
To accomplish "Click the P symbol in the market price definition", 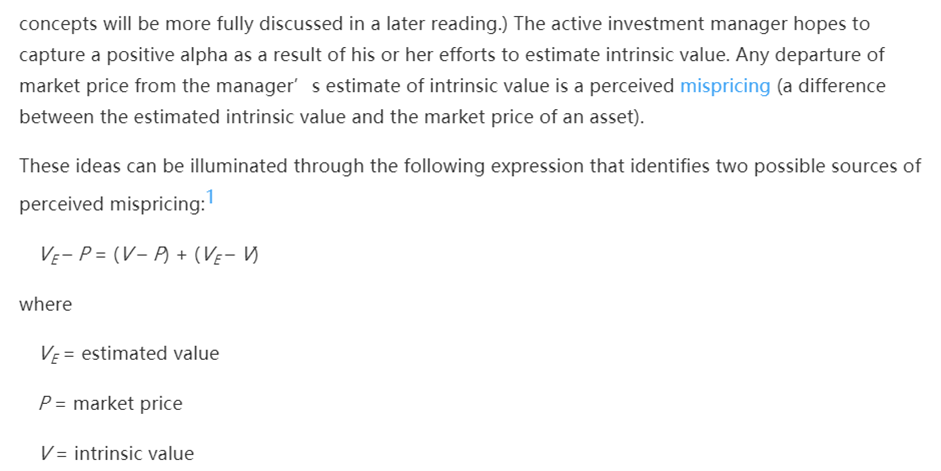I will [46, 404].
